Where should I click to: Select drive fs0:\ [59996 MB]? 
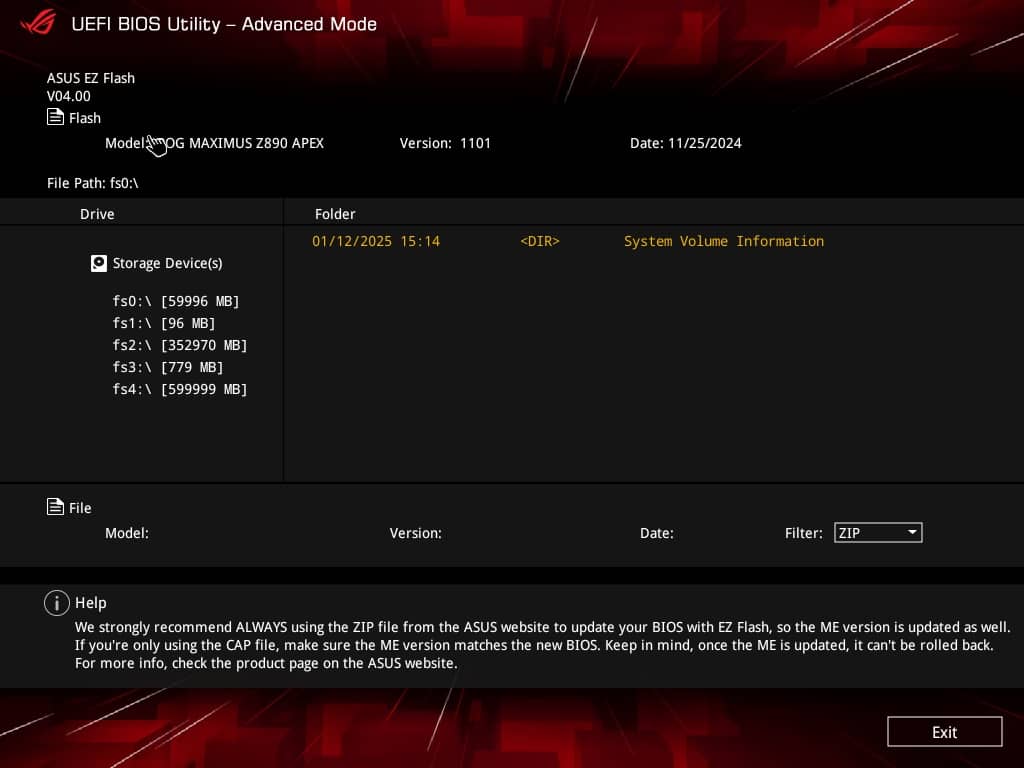(x=176, y=301)
